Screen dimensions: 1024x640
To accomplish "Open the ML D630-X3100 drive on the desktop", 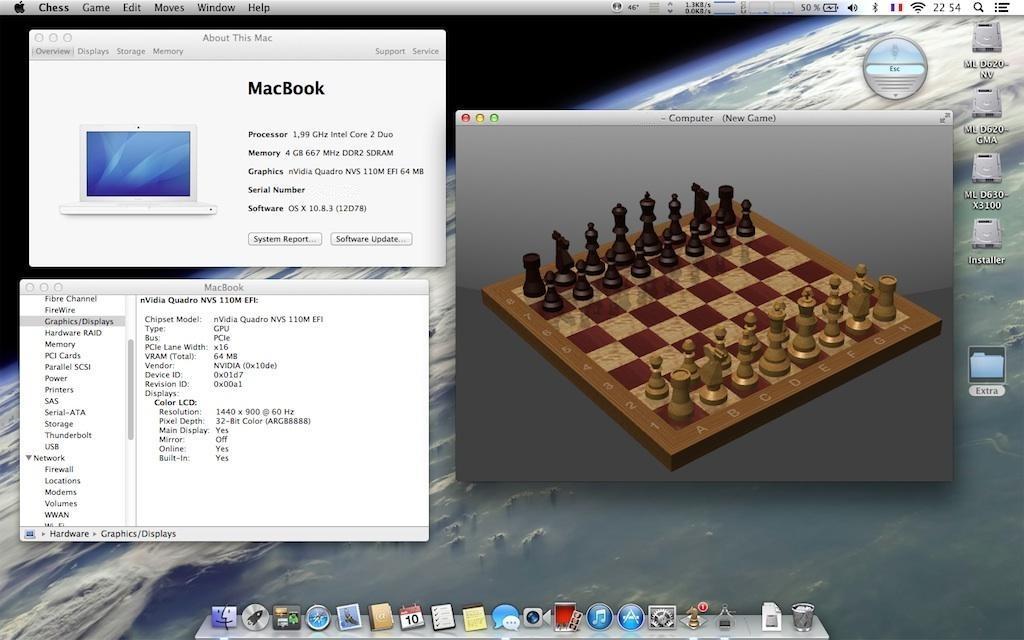I will (986, 181).
